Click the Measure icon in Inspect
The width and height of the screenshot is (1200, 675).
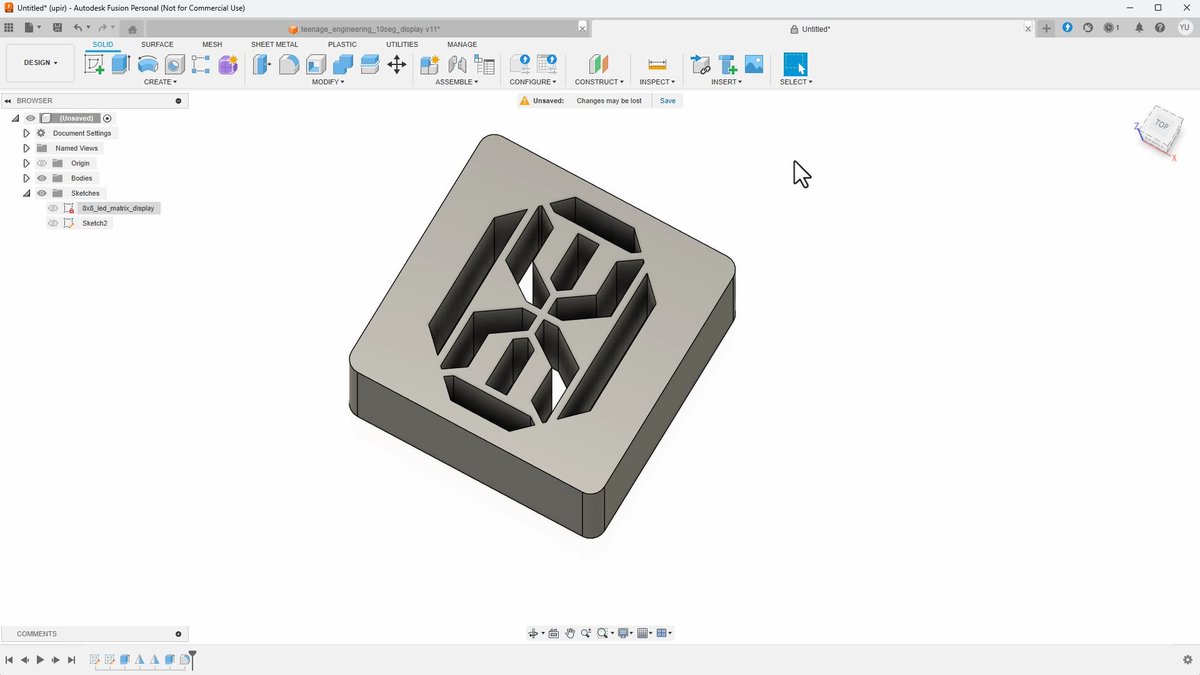point(657,65)
